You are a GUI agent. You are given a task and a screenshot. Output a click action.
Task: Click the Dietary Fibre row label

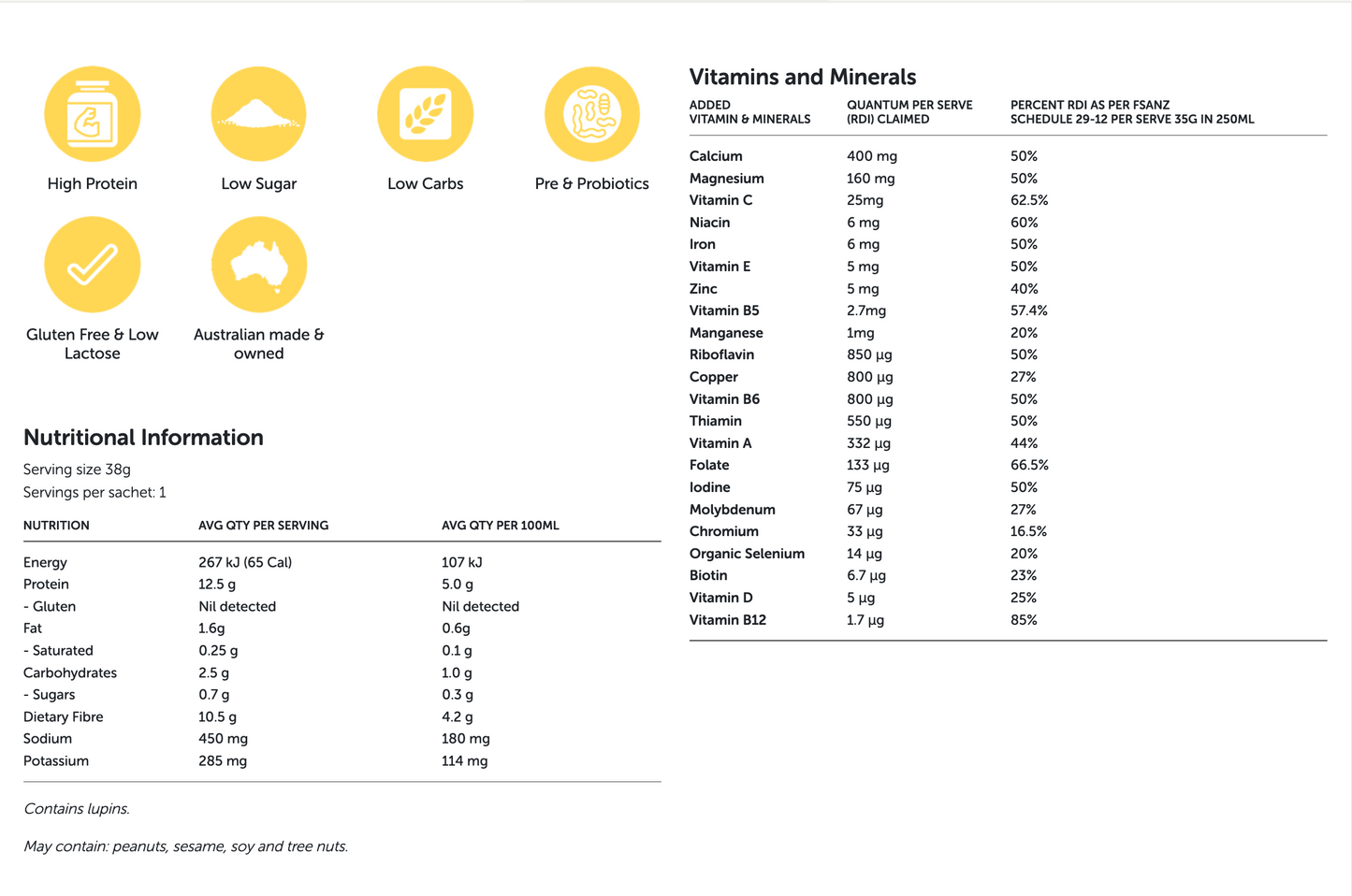tap(64, 717)
